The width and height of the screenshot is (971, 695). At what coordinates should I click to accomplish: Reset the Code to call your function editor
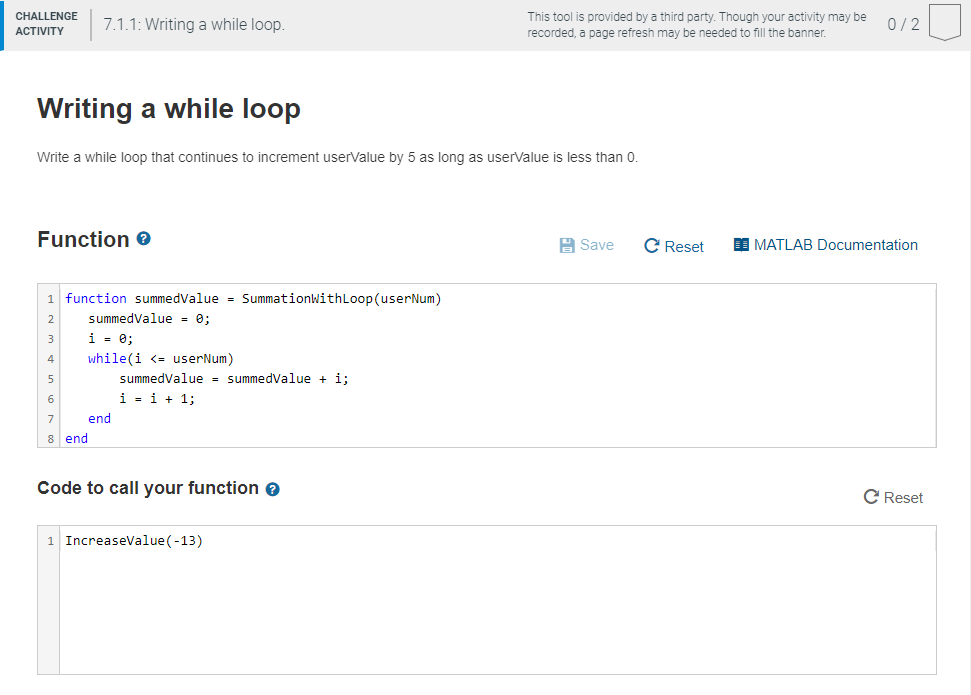tap(893, 497)
